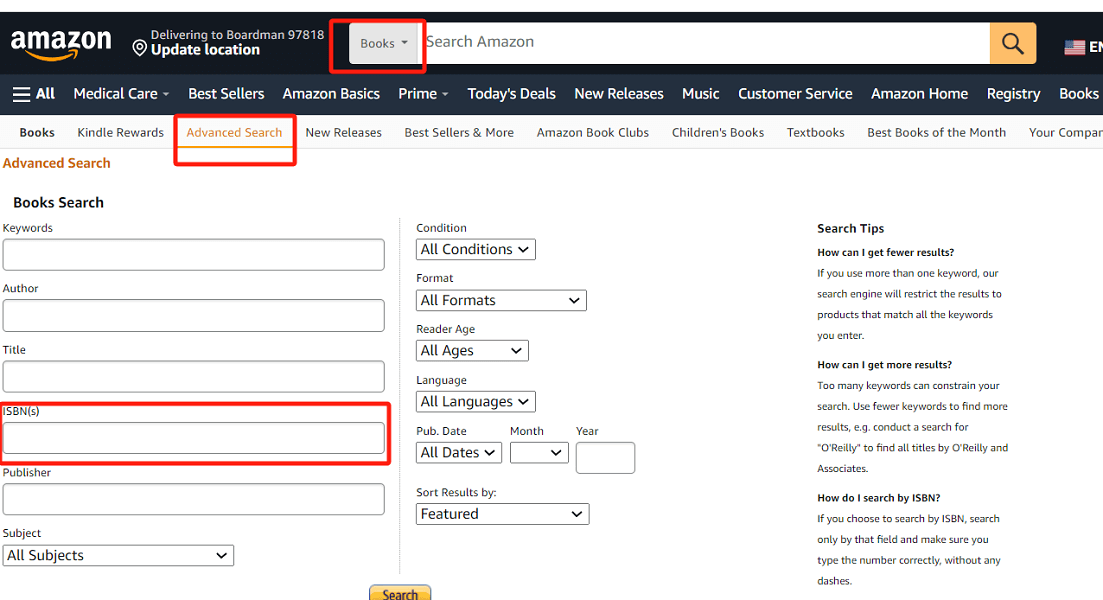The height and width of the screenshot is (600, 1103).
Task: Open the Pub. Date dropdown
Action: 458,452
